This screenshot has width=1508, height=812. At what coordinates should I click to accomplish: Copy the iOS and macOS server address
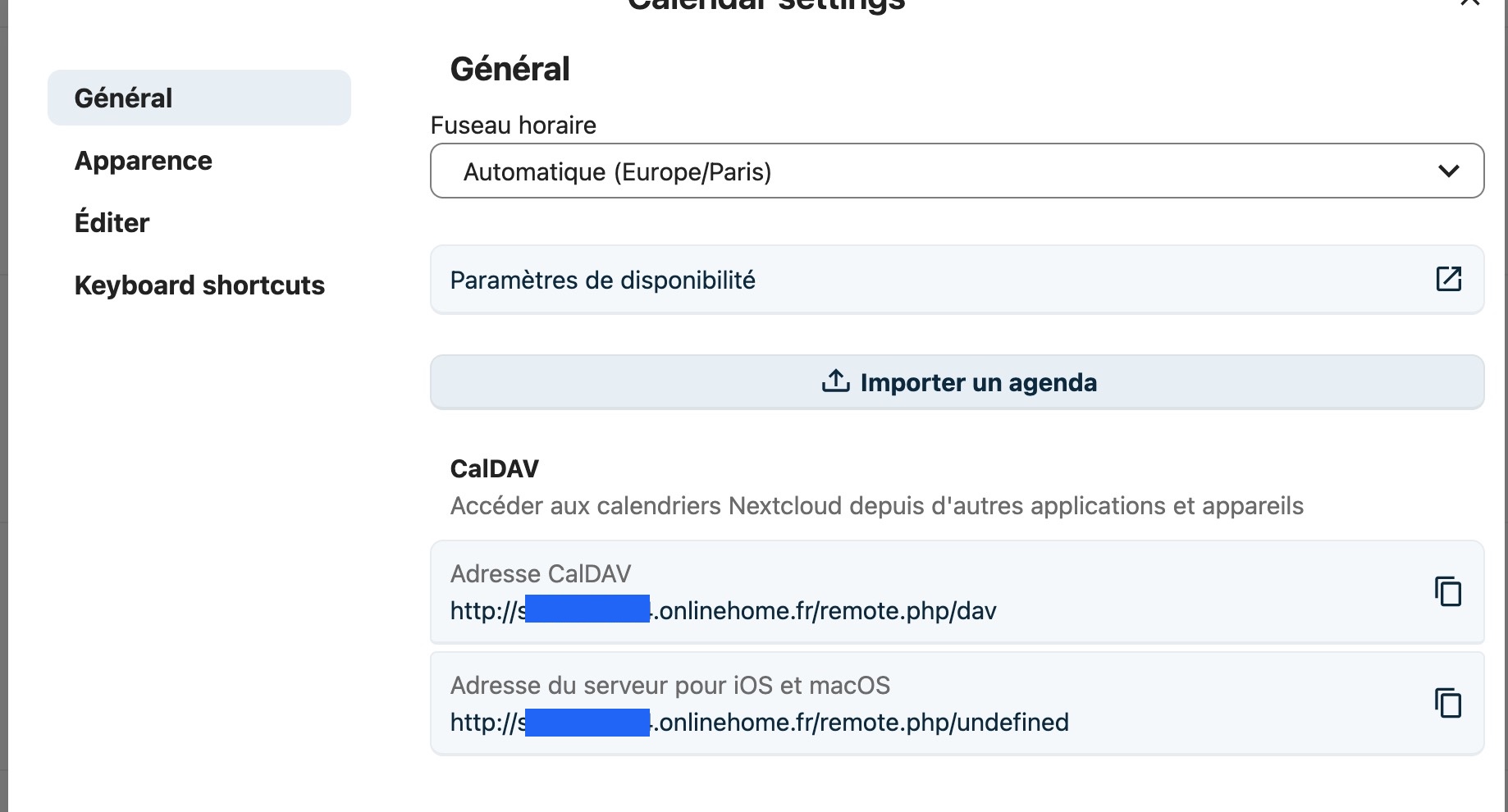[1448, 703]
